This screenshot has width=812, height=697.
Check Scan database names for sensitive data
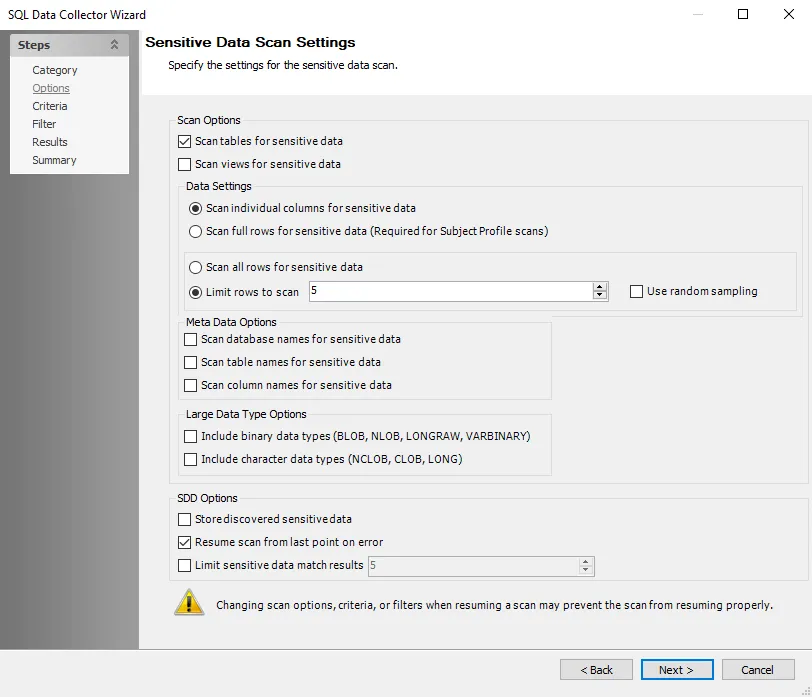pos(191,339)
